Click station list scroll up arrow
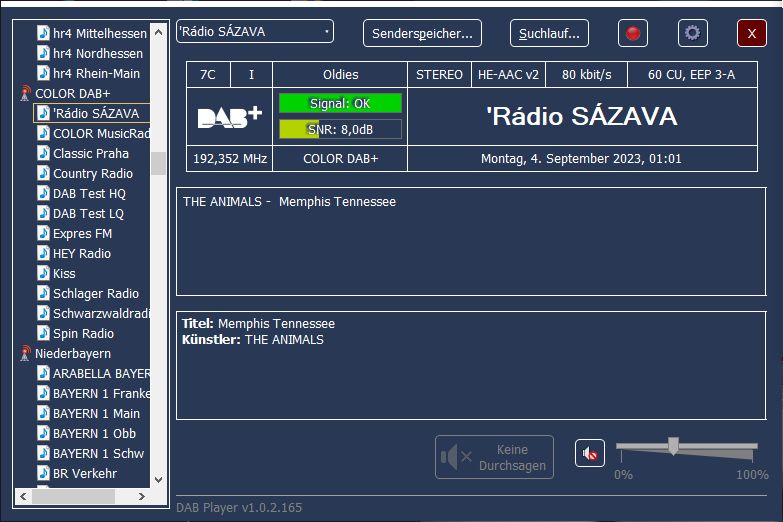Screen dimensions: 783x522 [158, 32]
